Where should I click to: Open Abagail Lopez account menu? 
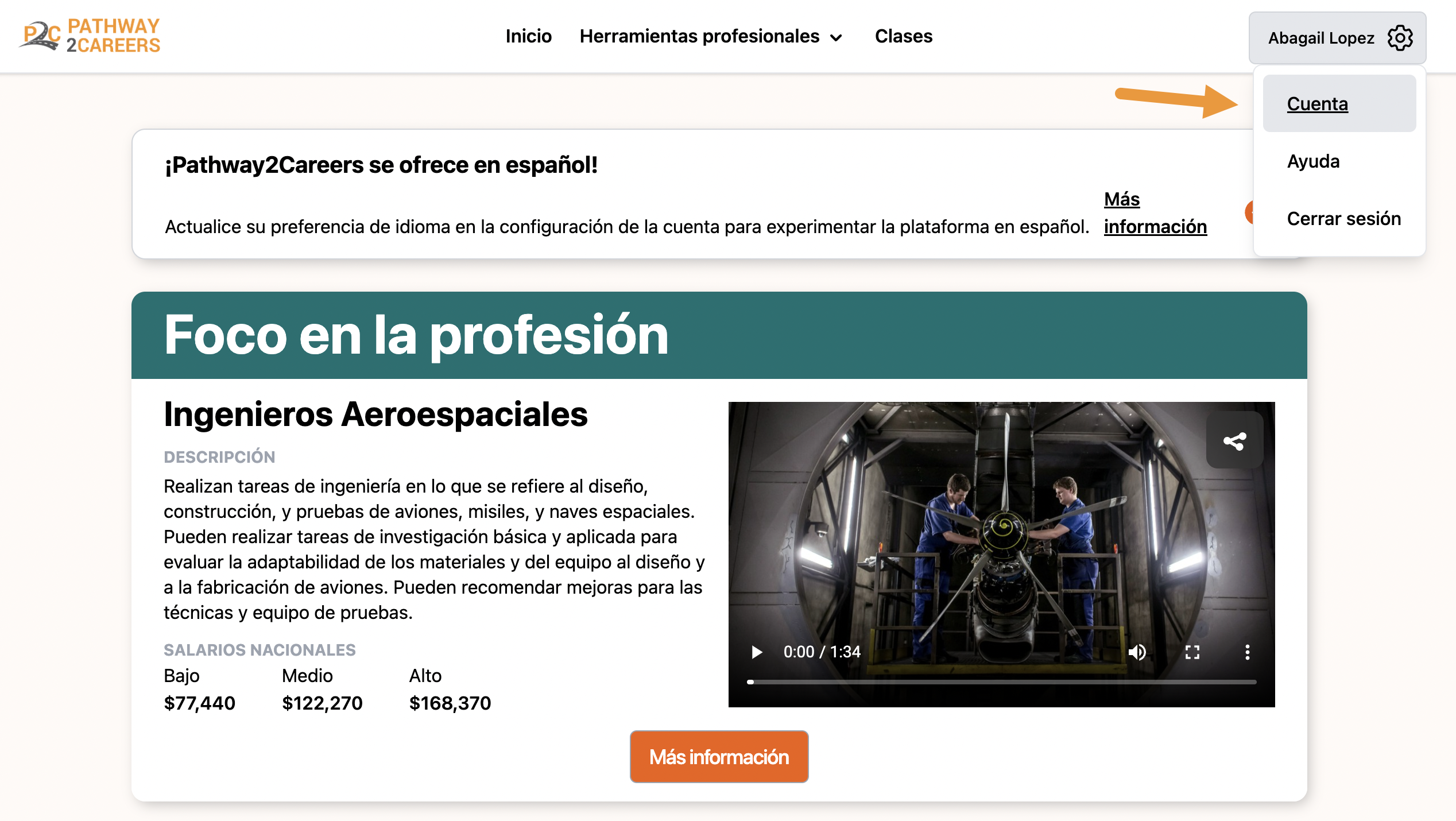pos(1321,38)
